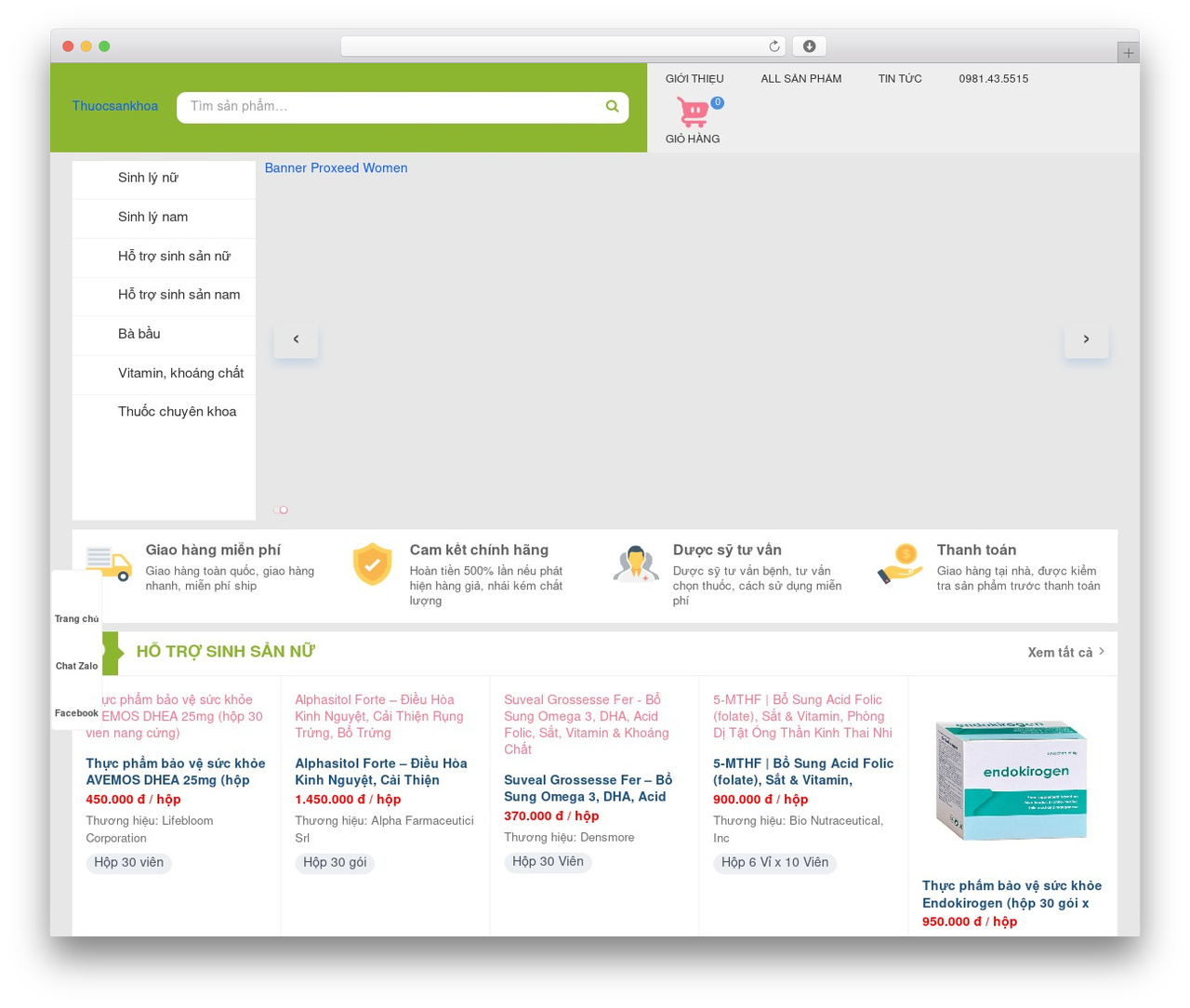Image resolution: width=1190 pixels, height=1008 pixels.
Task: Open Suveal Grossesse Fer bold product title
Action: click(588, 789)
